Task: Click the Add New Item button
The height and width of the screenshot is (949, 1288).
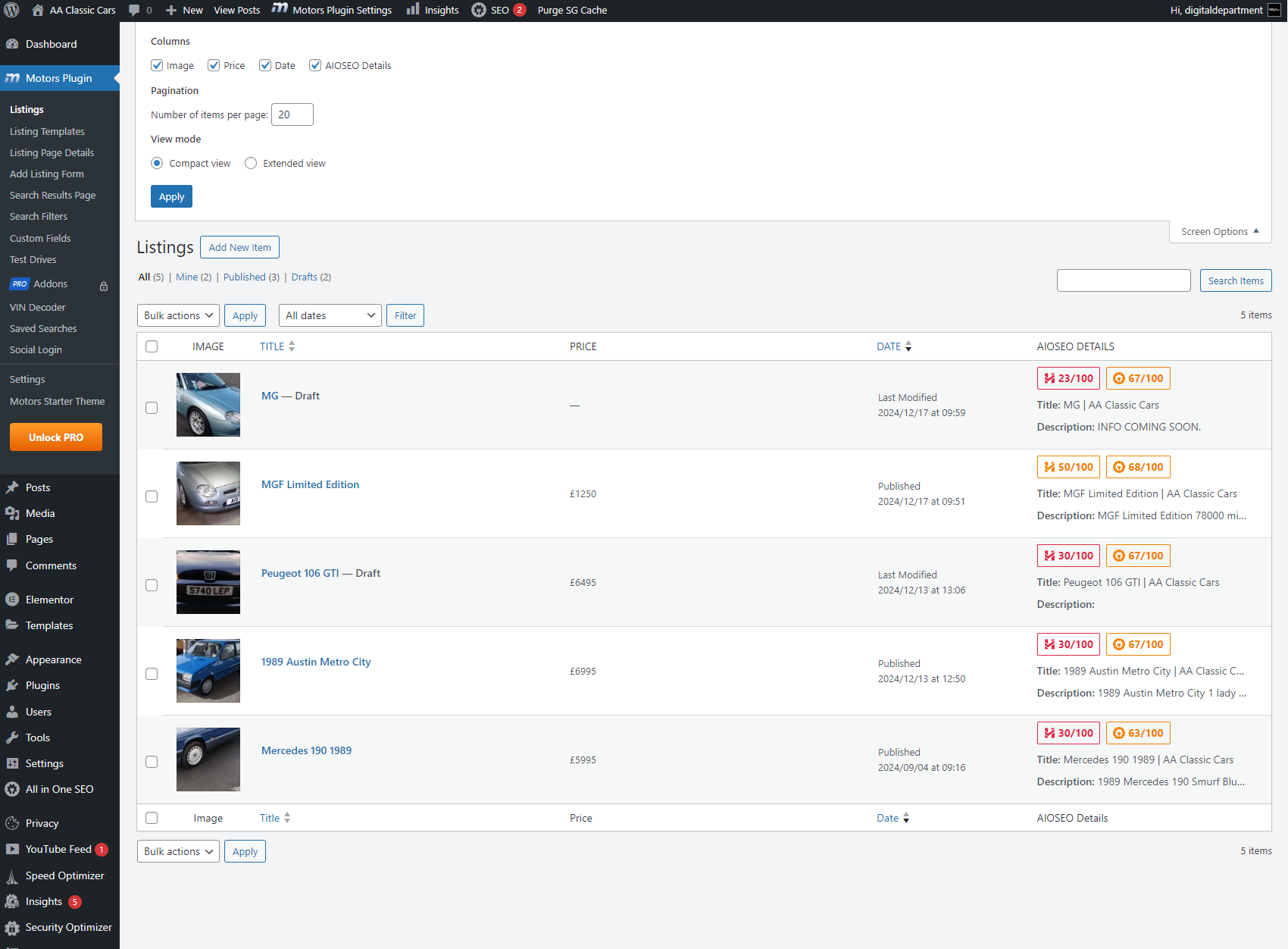Action: pos(239,247)
